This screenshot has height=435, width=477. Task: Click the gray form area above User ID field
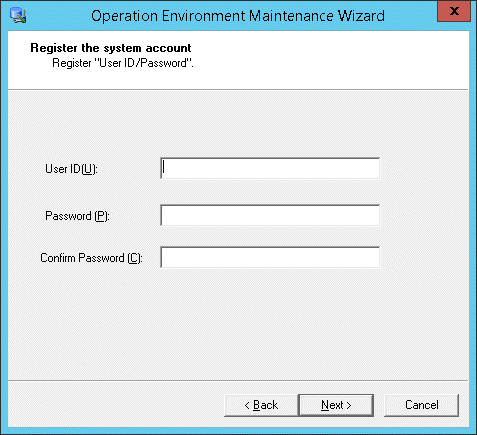[x=238, y=123]
